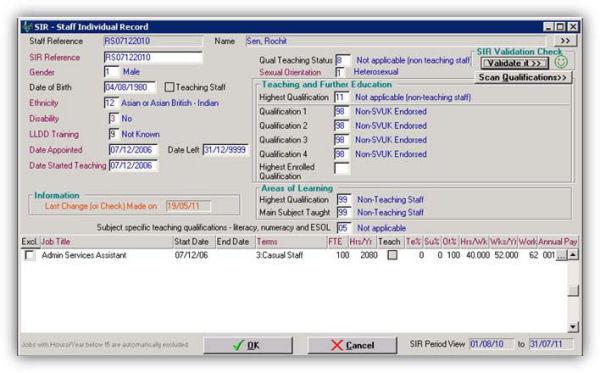Click the Date Started Teaching field
The height and width of the screenshot is (373, 600).
(x=134, y=166)
